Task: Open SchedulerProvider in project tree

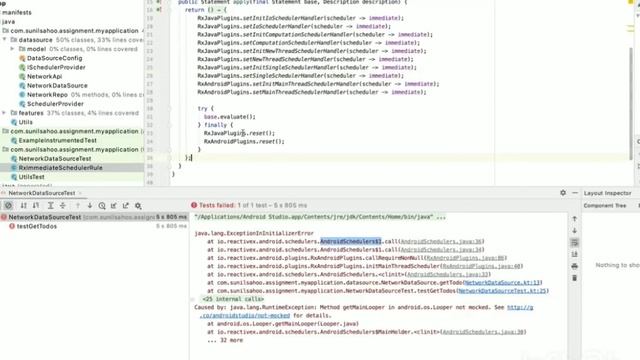Action: [55, 104]
